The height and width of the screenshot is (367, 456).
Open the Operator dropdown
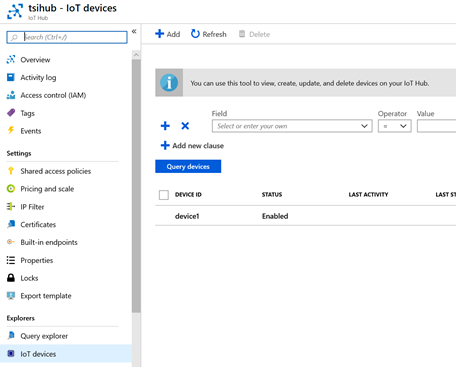click(x=395, y=126)
